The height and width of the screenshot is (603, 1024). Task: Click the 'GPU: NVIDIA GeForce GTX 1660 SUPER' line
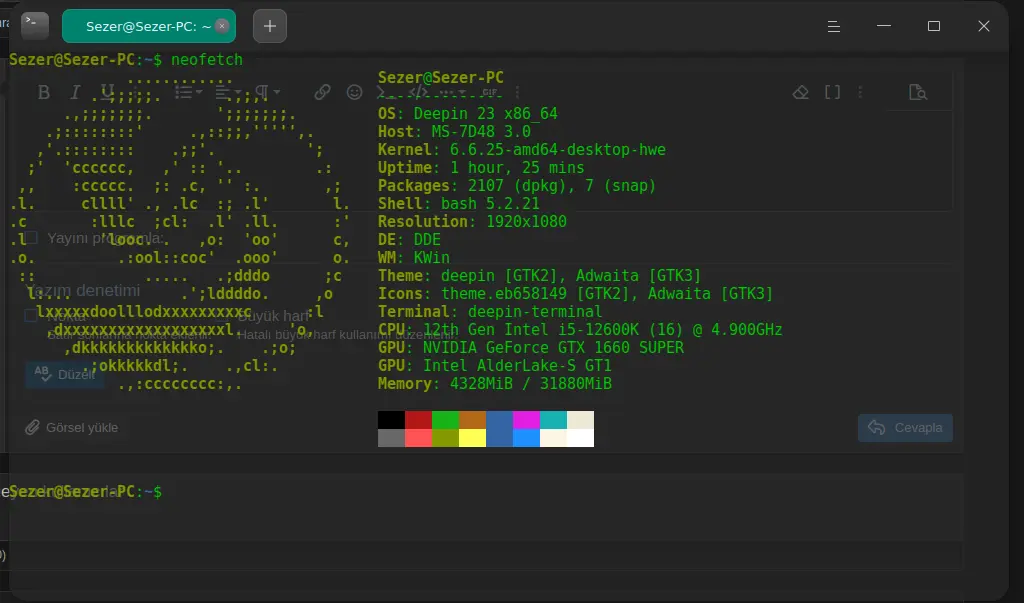[530, 348]
